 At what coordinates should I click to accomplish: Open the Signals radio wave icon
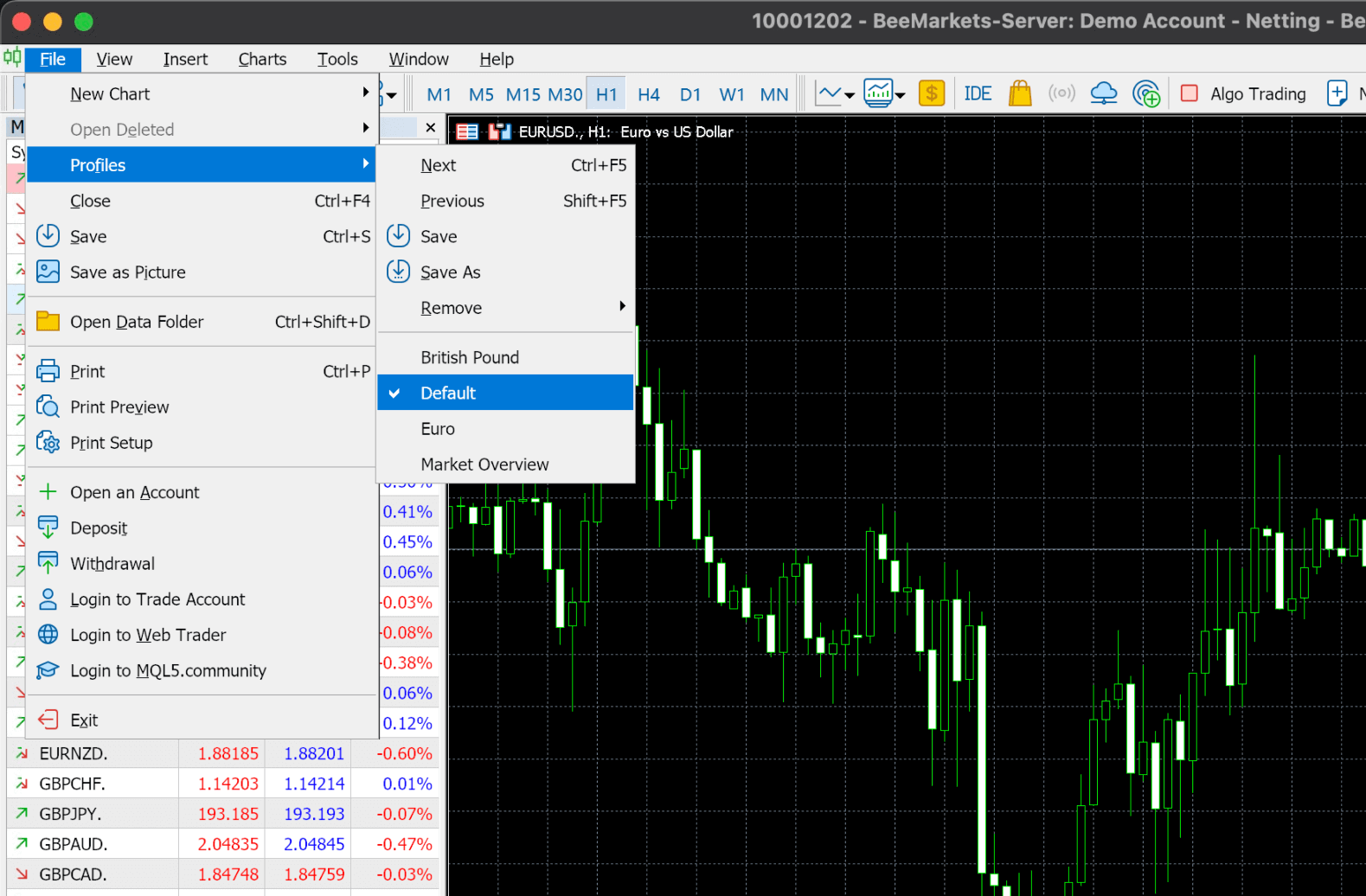[1061, 93]
